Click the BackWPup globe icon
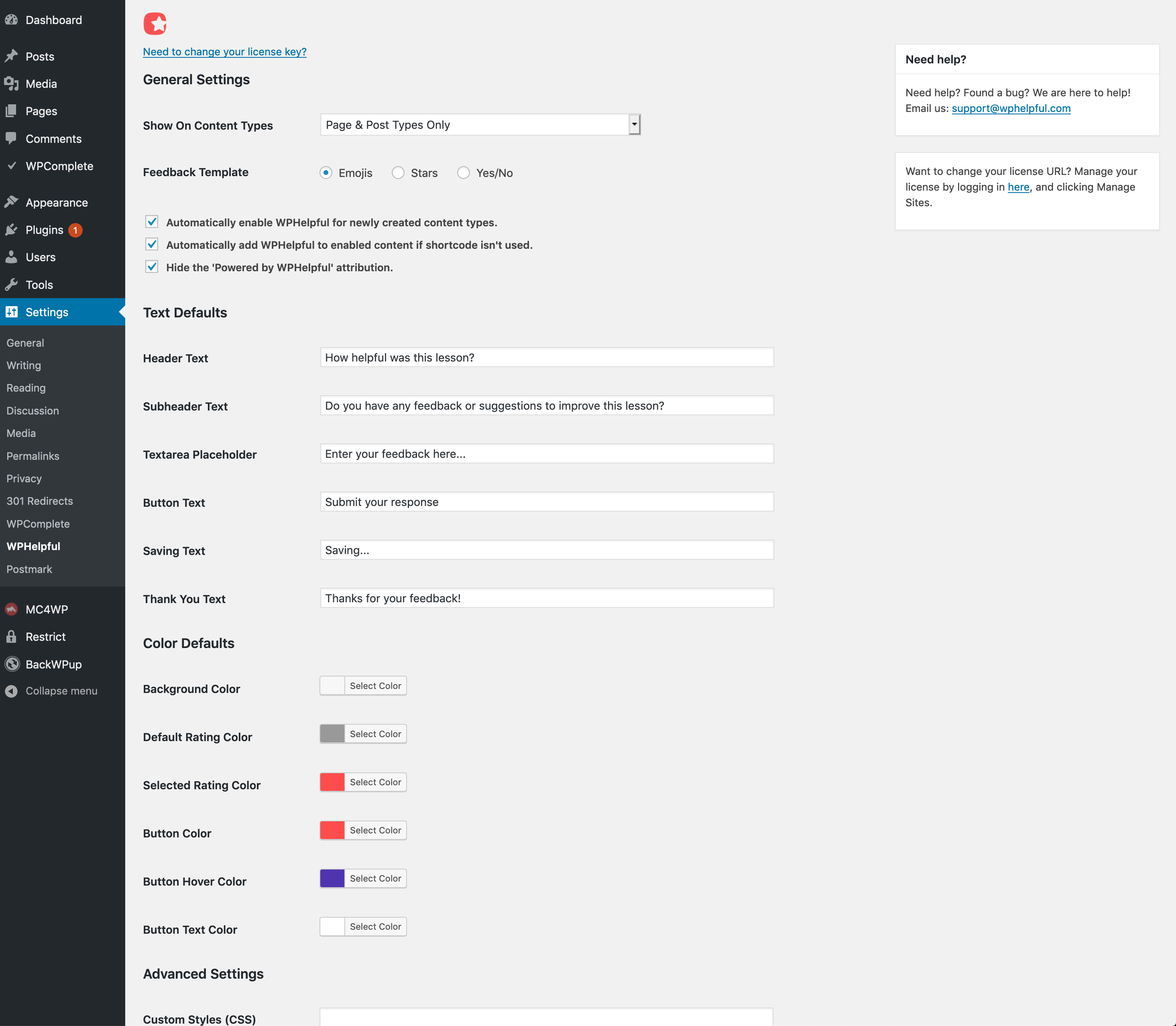This screenshot has height=1026, width=1176. coord(12,664)
